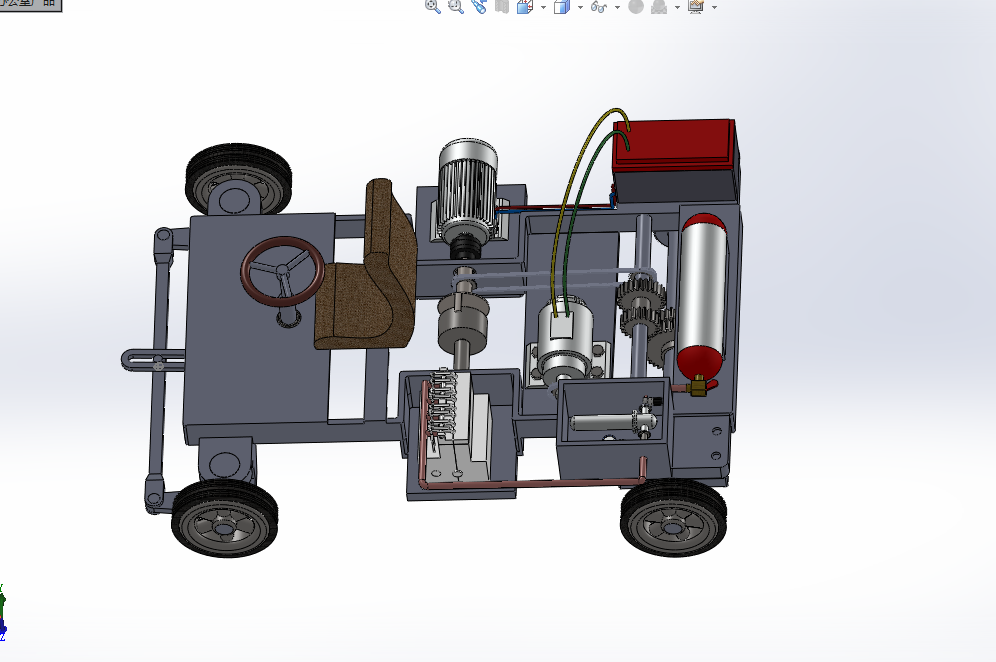This screenshot has width=996, height=662.
Task: Click the Display Style box icon
Action: [x=562, y=6]
